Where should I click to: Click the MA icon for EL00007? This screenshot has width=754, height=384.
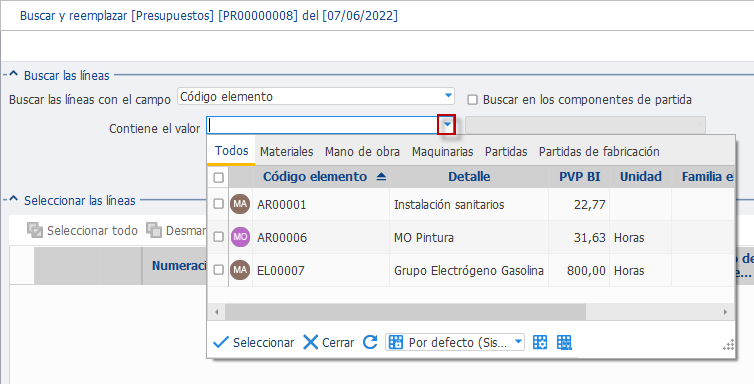coord(240,270)
